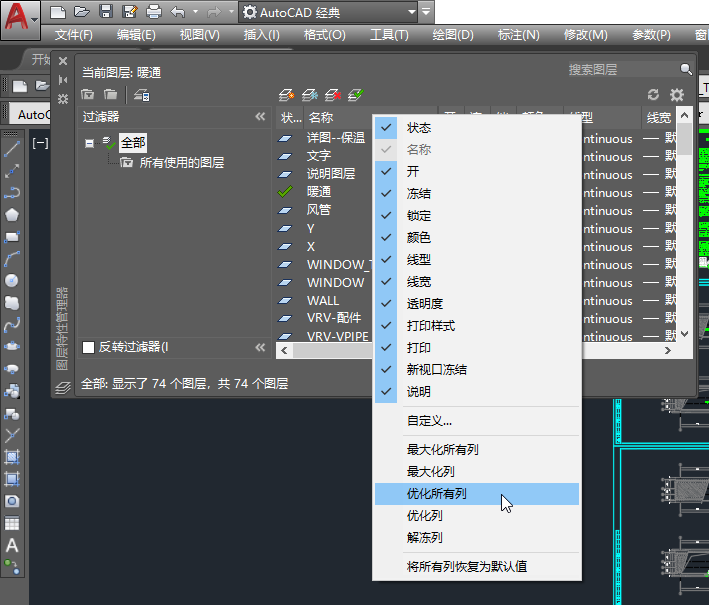Open the AutoCAD 经典 workspace dropdown
Image resolution: width=709 pixels, height=605 pixels.
coord(411,12)
